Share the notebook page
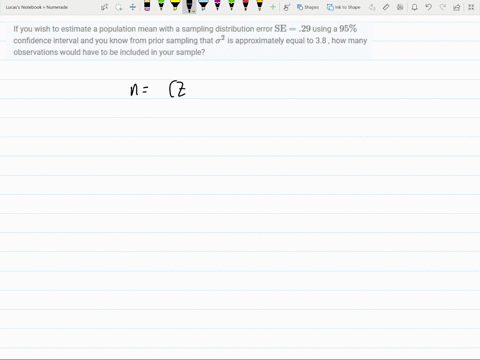The width and height of the screenshot is (480, 360). point(457,7)
